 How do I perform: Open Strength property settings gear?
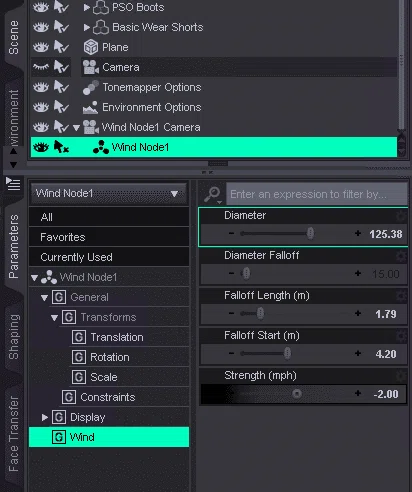click(401, 376)
